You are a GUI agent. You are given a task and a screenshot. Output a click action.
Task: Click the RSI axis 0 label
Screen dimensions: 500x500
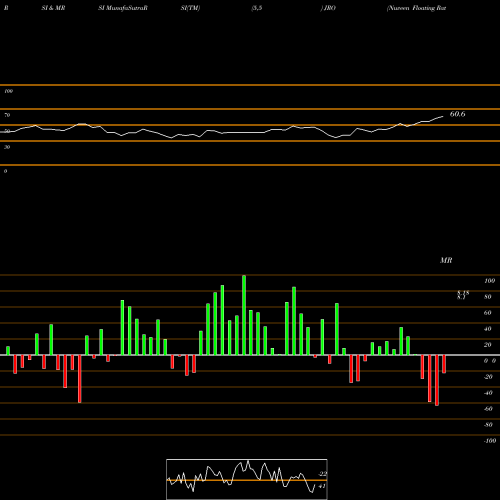(5, 171)
